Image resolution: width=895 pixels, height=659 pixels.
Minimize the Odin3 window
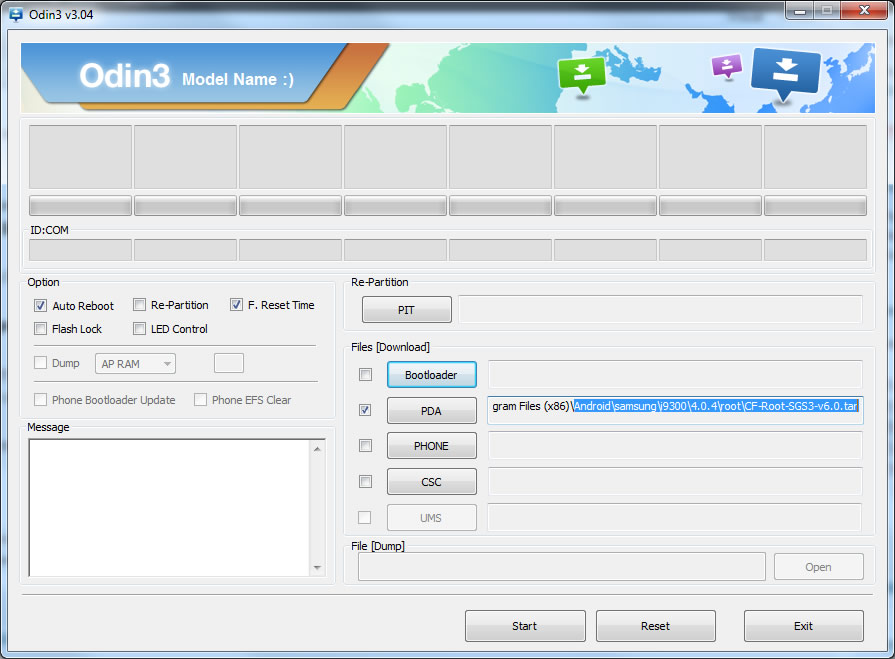(x=800, y=11)
